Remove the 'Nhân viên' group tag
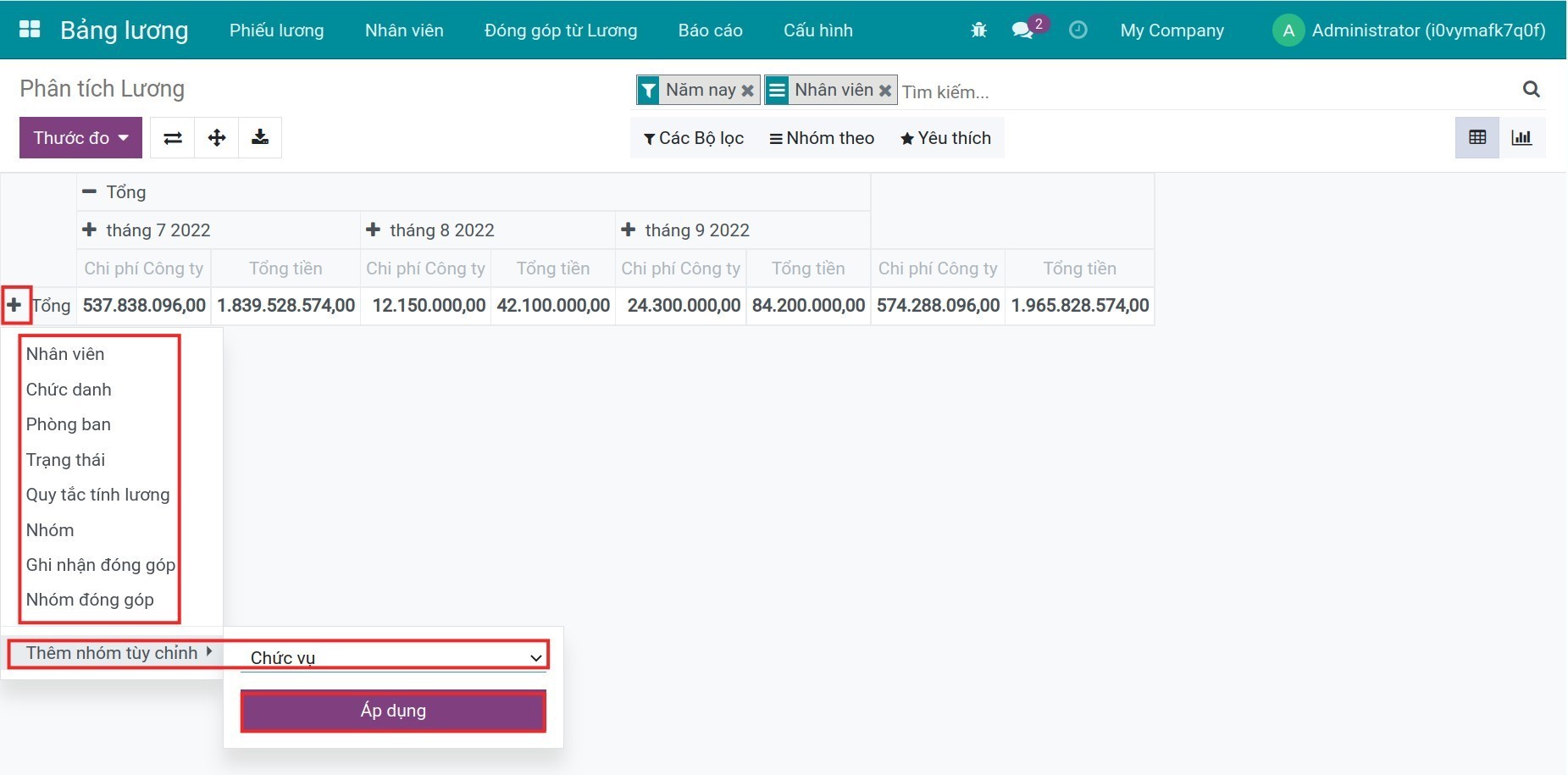Image resolution: width=1568 pixels, height=775 pixels. tap(884, 91)
